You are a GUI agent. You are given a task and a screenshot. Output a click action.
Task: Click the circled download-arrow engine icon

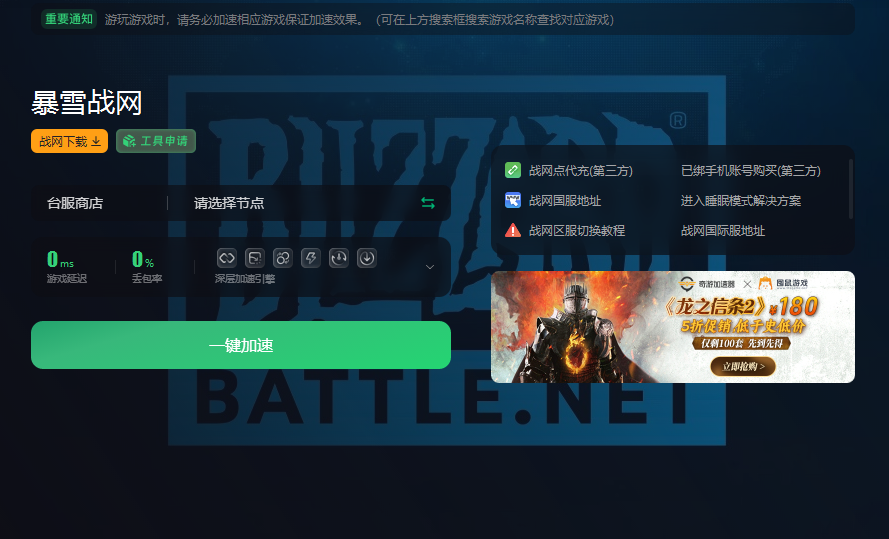coord(367,258)
